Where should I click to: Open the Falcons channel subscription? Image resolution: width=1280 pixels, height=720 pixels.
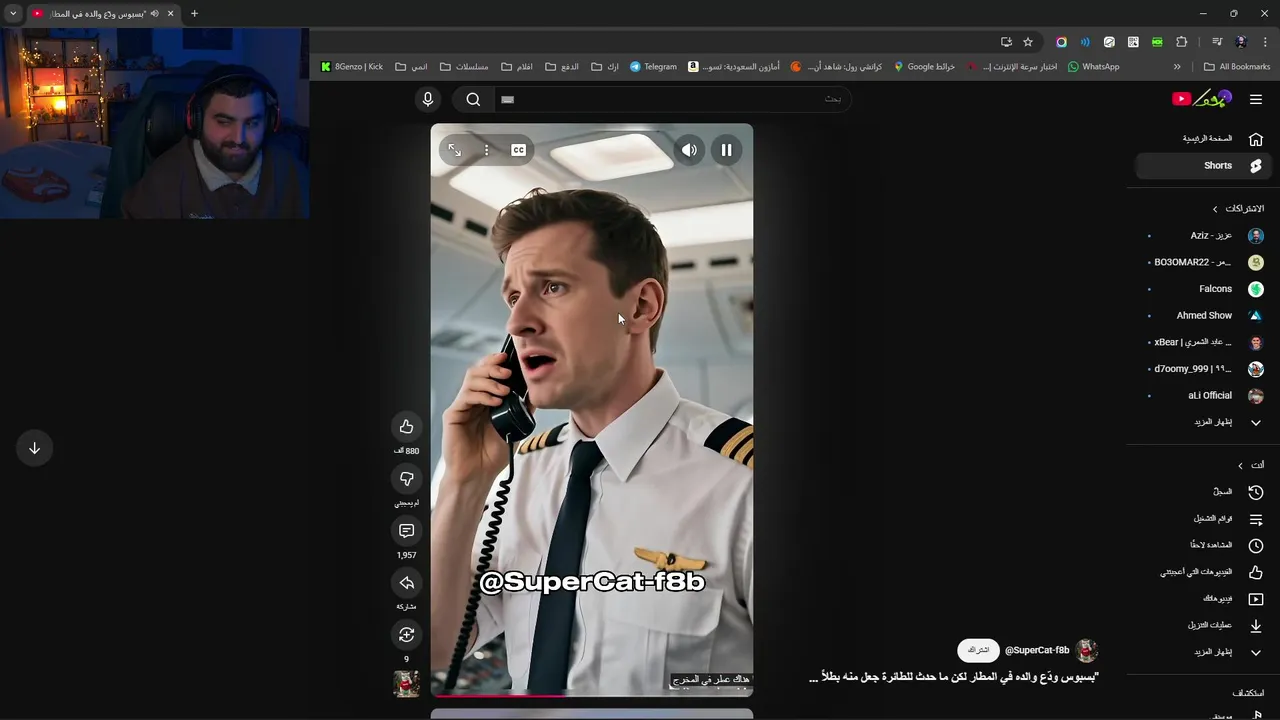click(x=1203, y=289)
